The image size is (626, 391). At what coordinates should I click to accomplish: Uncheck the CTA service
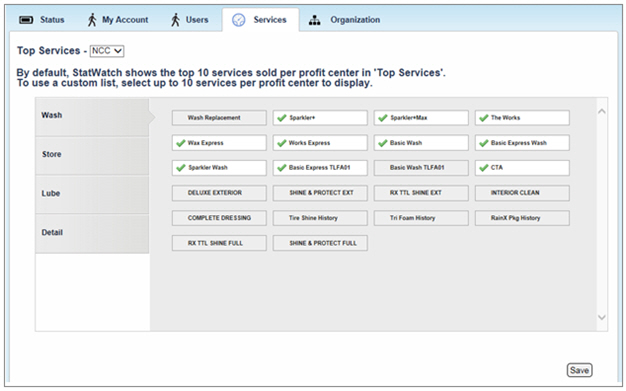[x=522, y=168]
